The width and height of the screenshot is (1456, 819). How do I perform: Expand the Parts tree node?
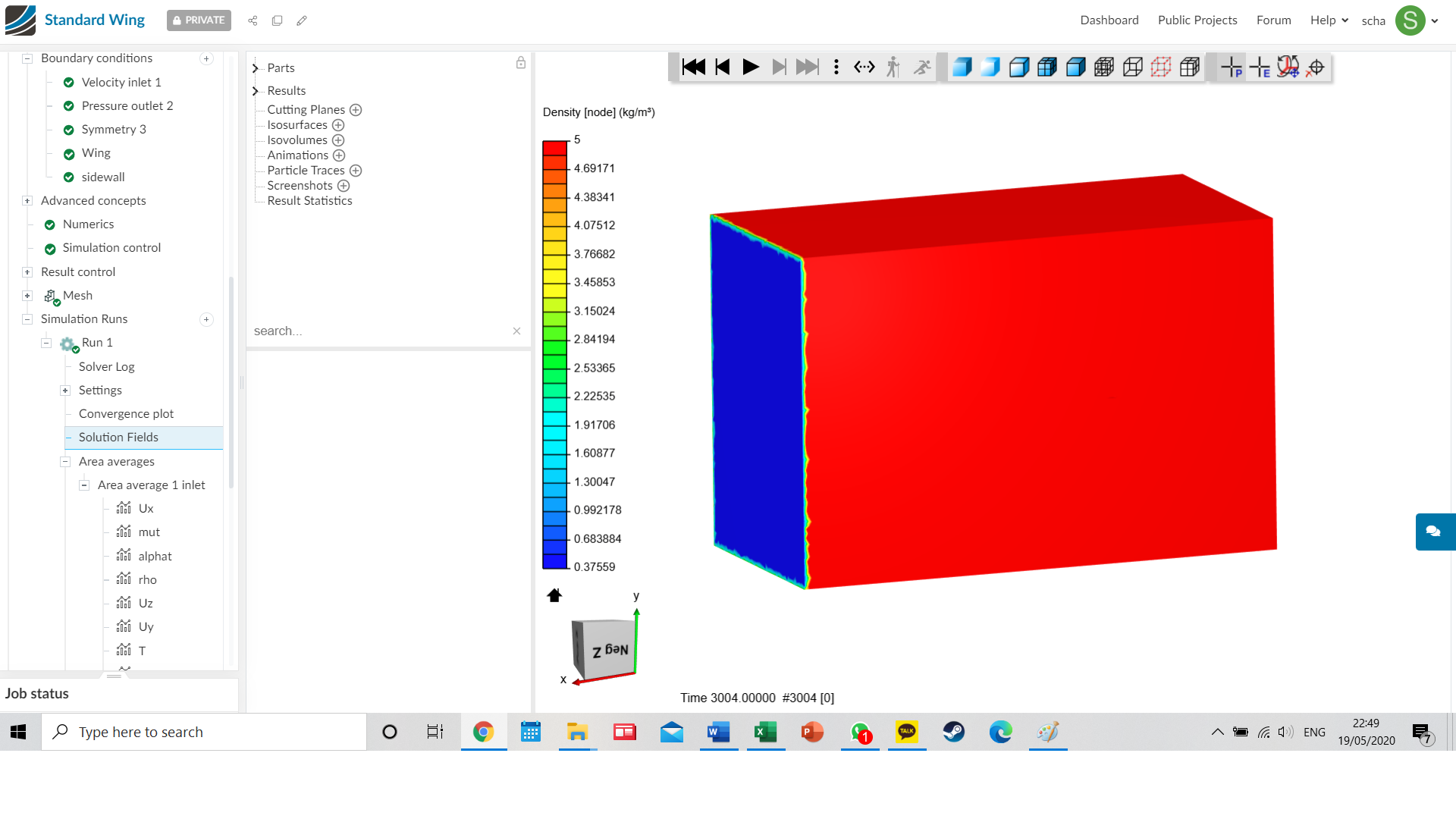[256, 68]
